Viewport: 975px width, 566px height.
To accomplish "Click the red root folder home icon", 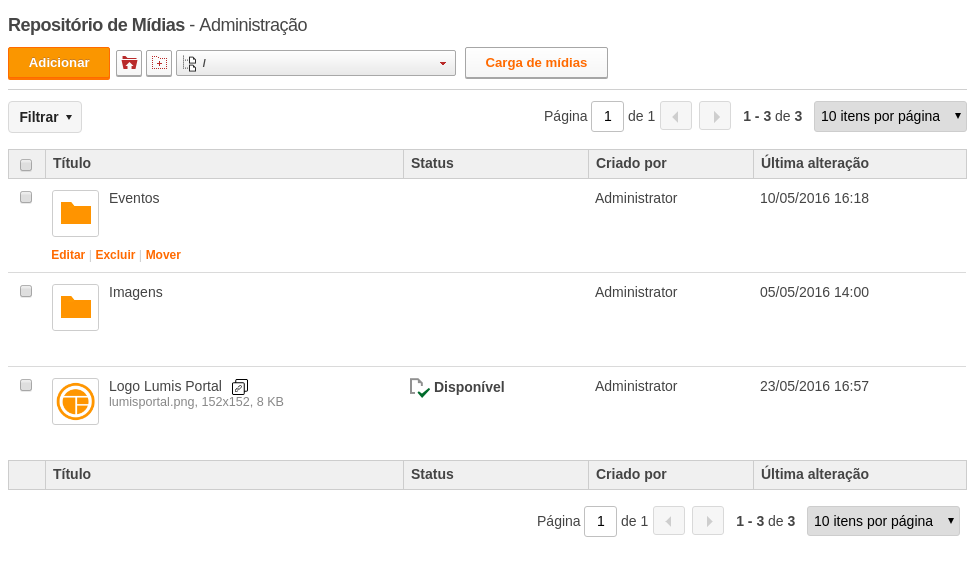I will click(129, 63).
